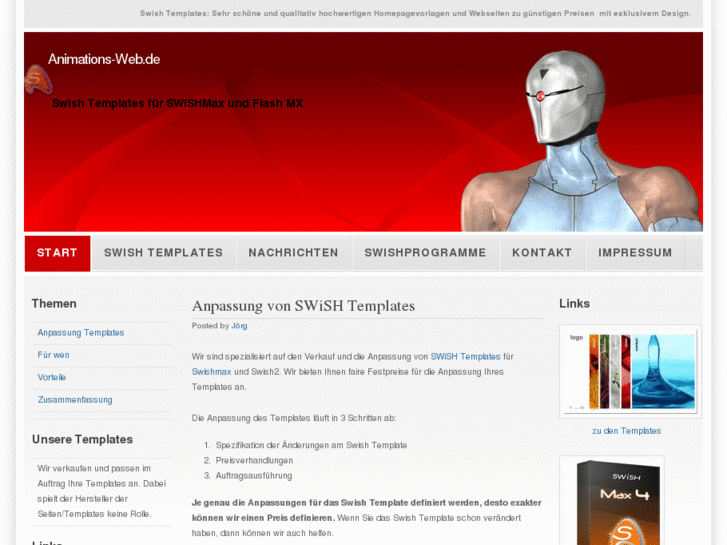The image size is (727, 545).
Task: Click the zu den Templates link
Action: pyautogui.click(x=626, y=431)
